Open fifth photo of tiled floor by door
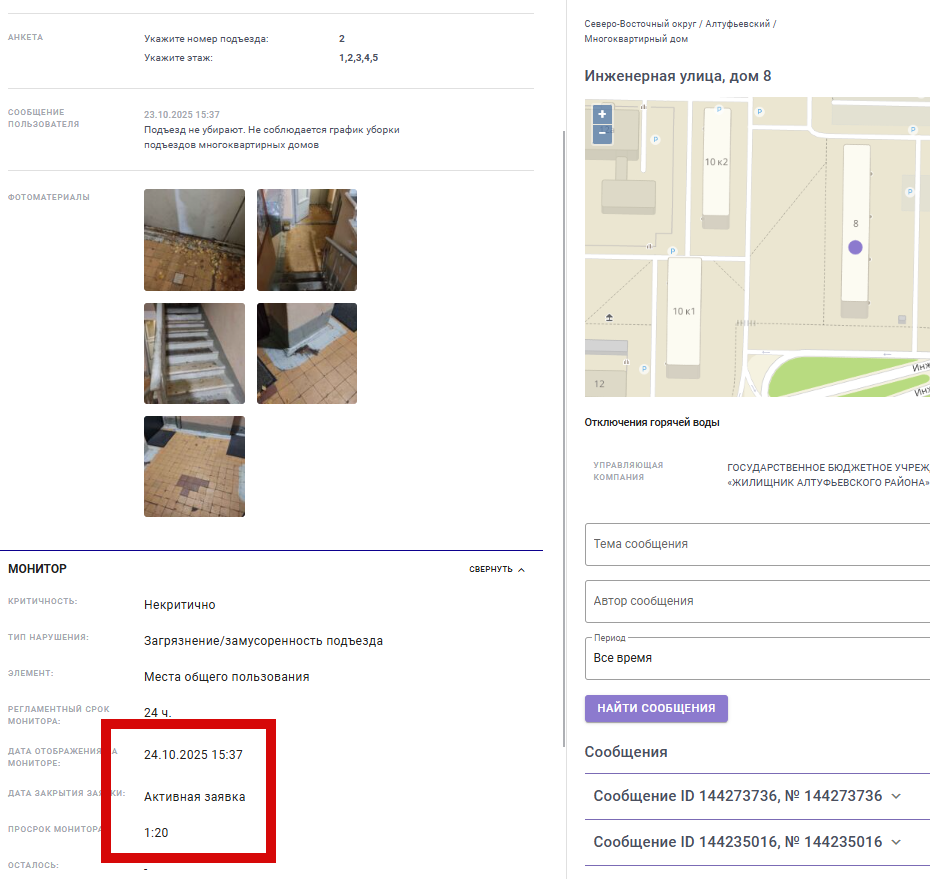This screenshot has width=930, height=879. click(195, 466)
